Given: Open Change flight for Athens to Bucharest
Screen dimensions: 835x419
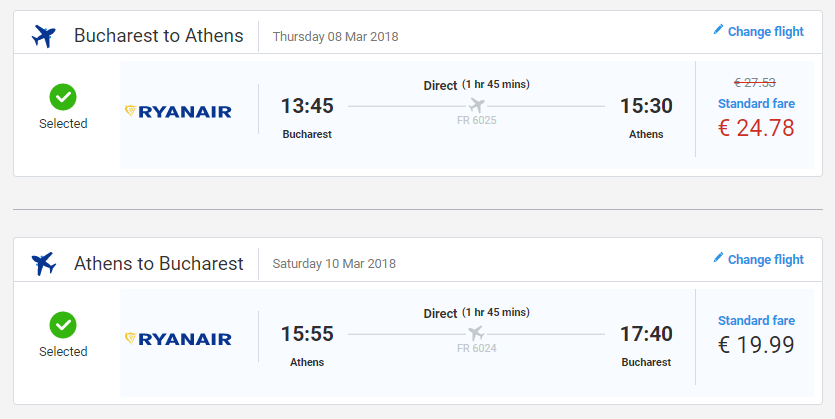Looking at the screenshot, I should 765,259.
